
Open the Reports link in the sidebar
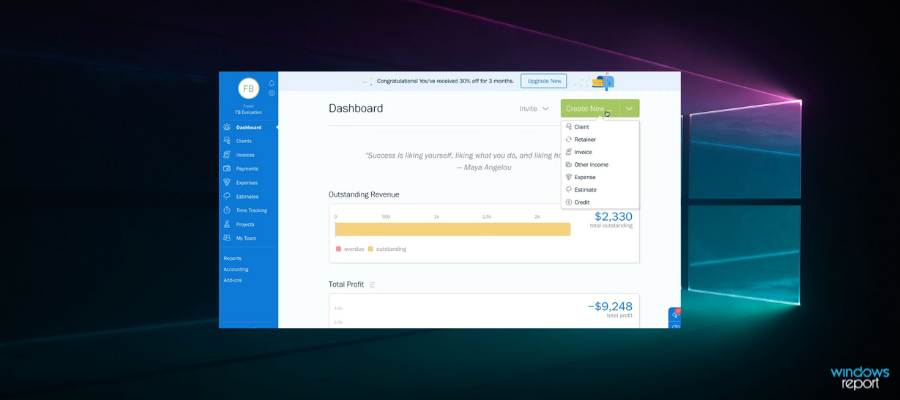[232, 258]
